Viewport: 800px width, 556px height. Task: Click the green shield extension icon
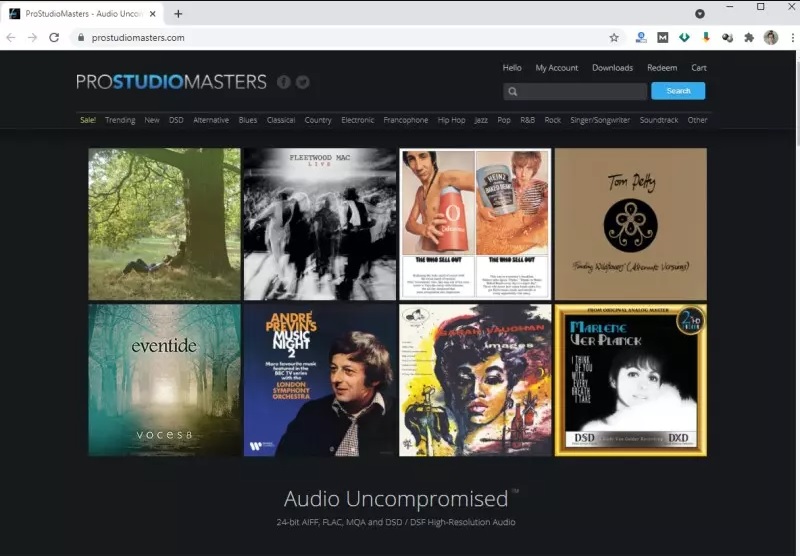tap(684, 38)
